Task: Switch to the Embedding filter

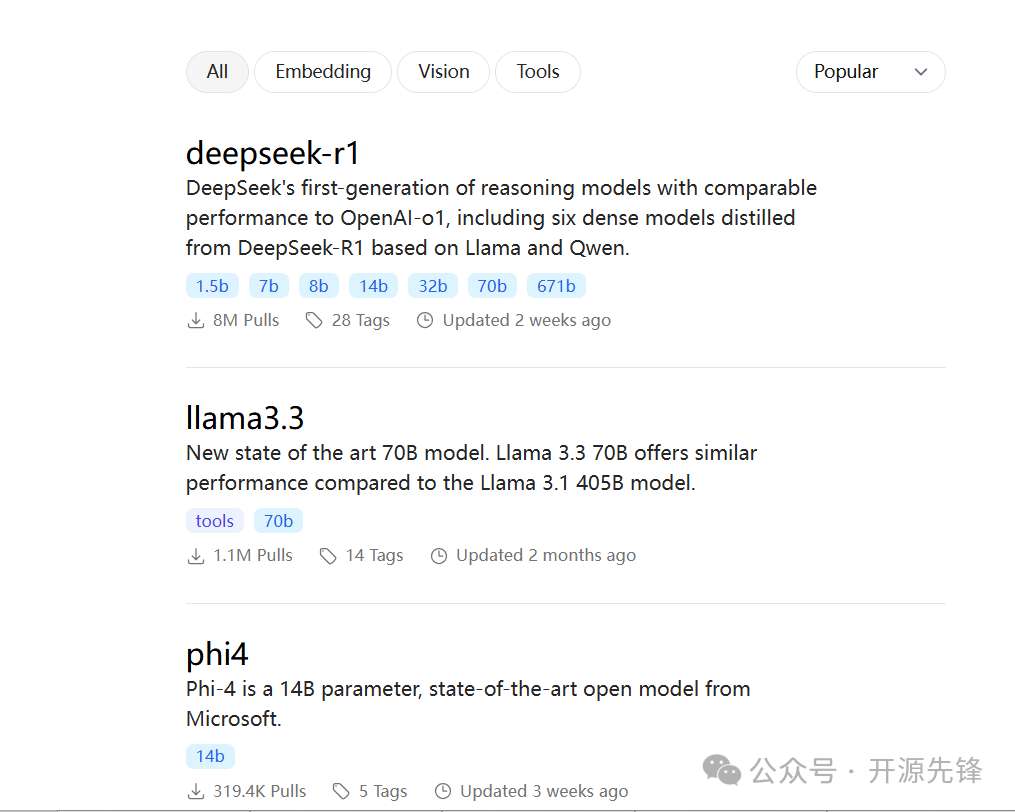Action: 323,72
